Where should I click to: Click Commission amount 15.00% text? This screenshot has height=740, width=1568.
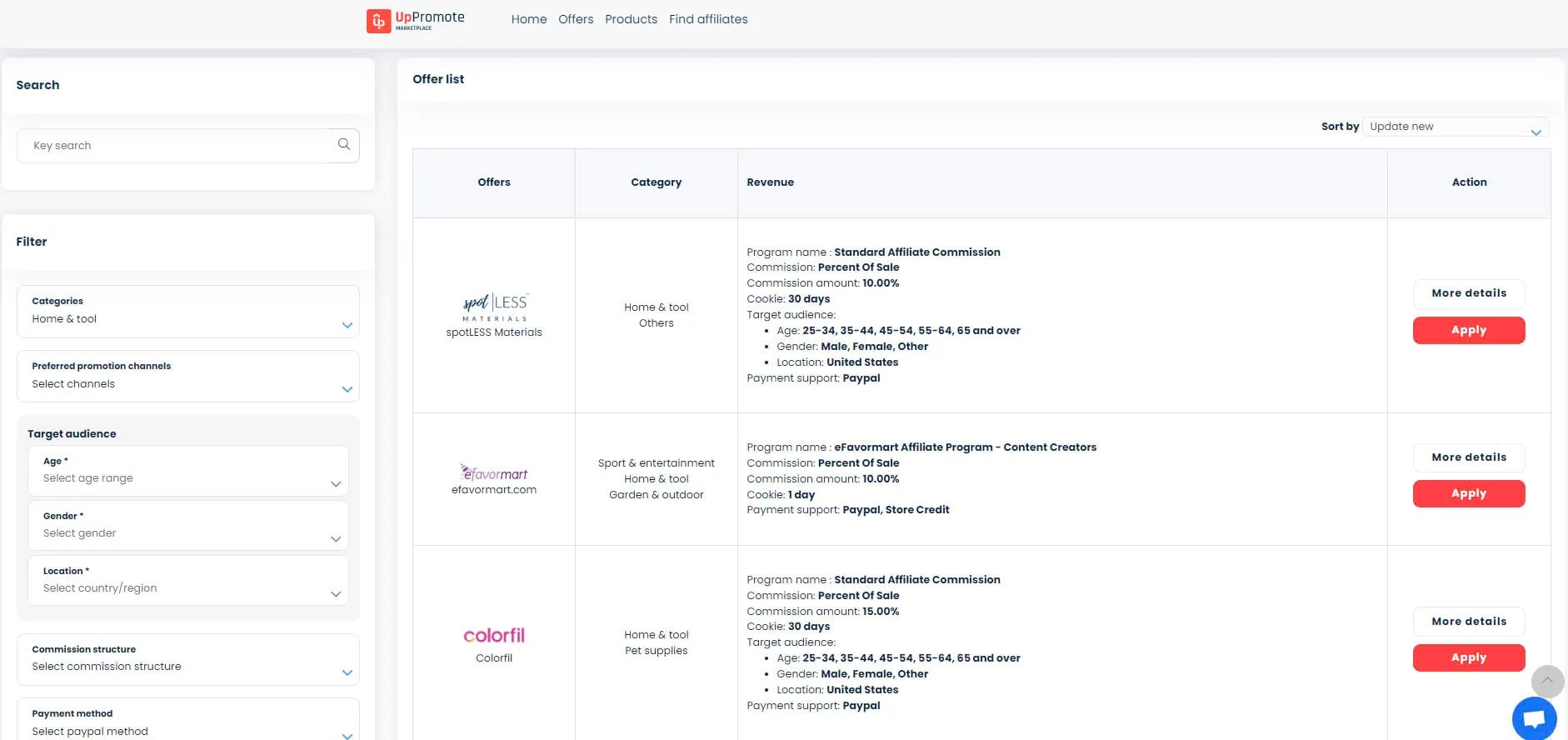(x=823, y=612)
